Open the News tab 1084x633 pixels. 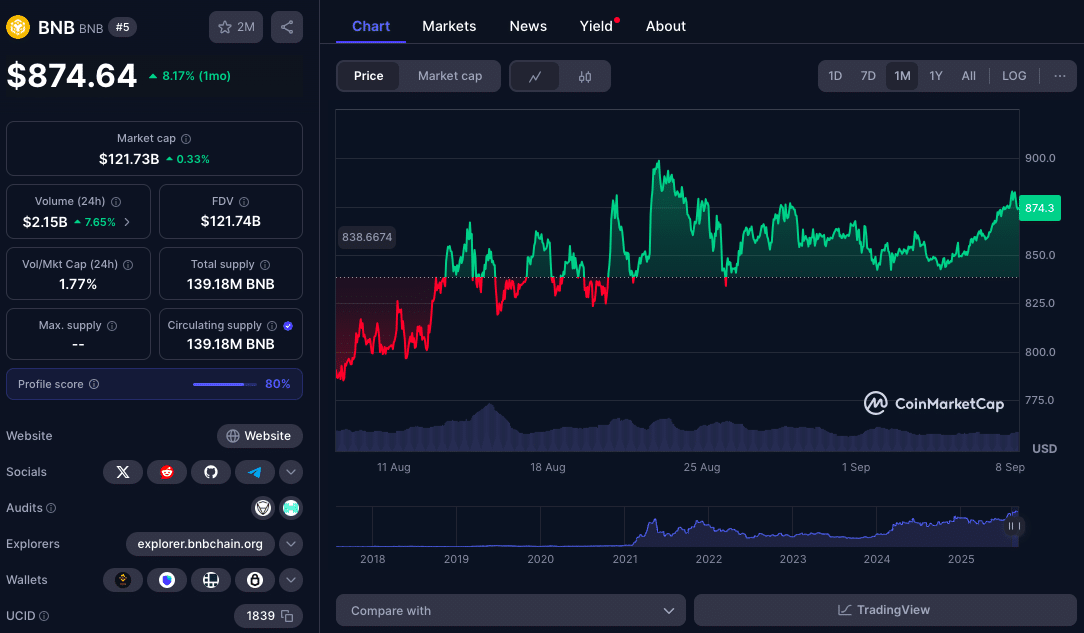click(x=528, y=26)
